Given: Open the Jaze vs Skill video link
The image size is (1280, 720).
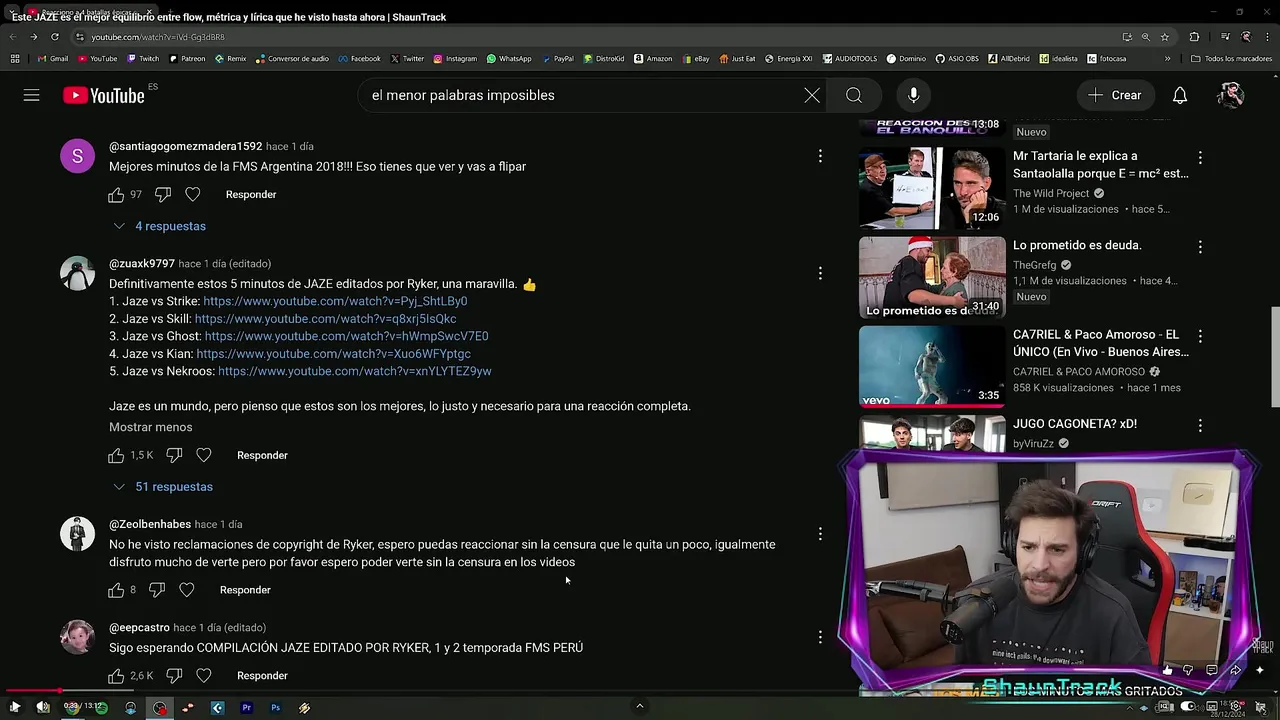Looking at the screenshot, I should [325, 319].
